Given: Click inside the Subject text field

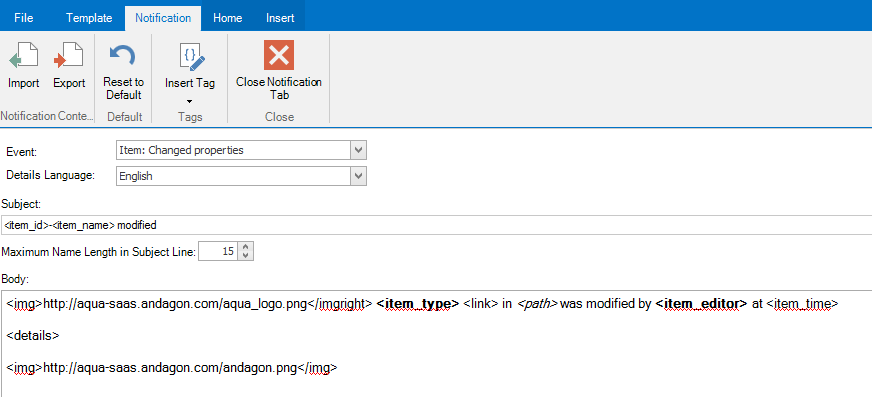Looking at the screenshot, I should pos(436,225).
